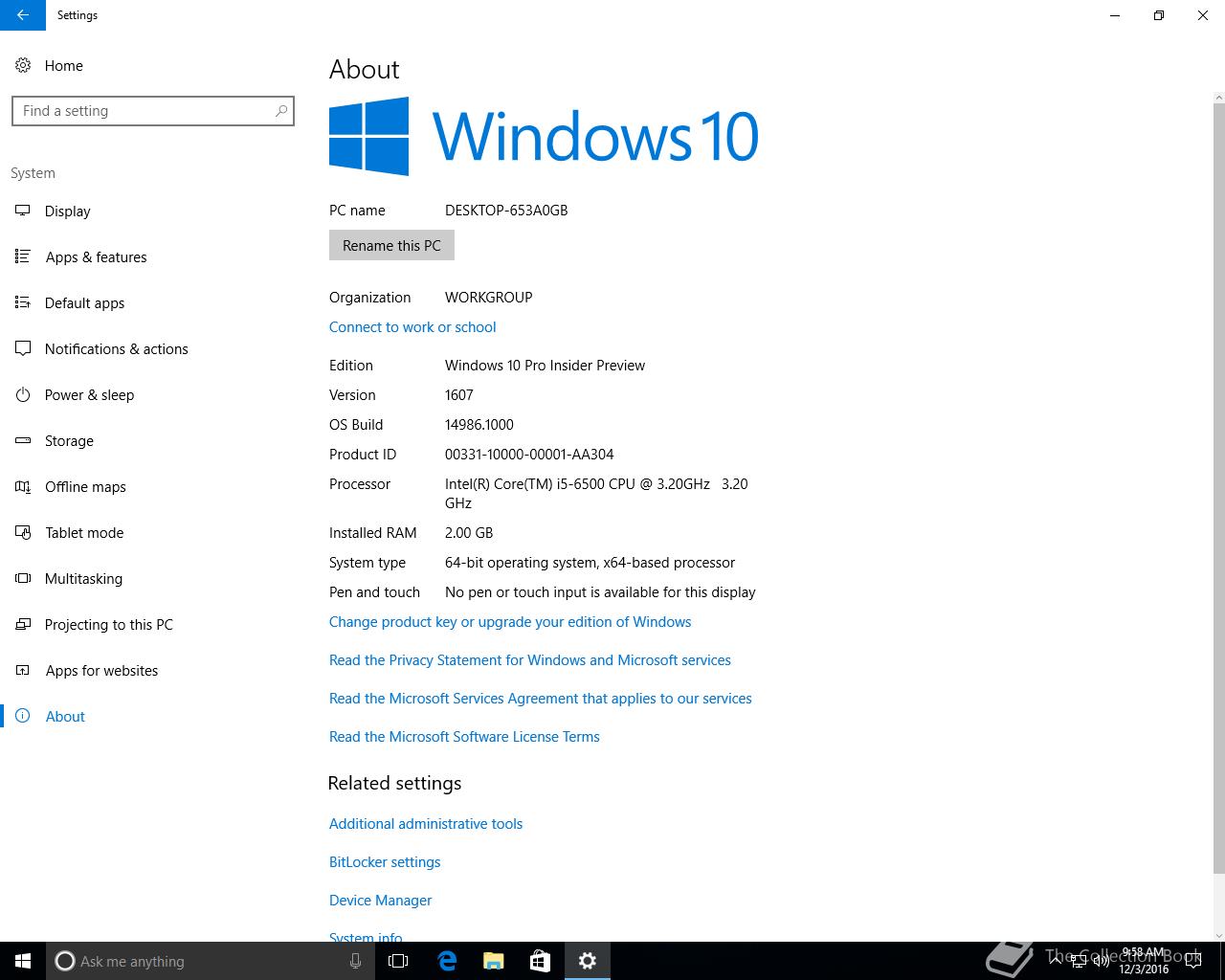
Task: Click the Version value 1607
Action: [x=458, y=394]
